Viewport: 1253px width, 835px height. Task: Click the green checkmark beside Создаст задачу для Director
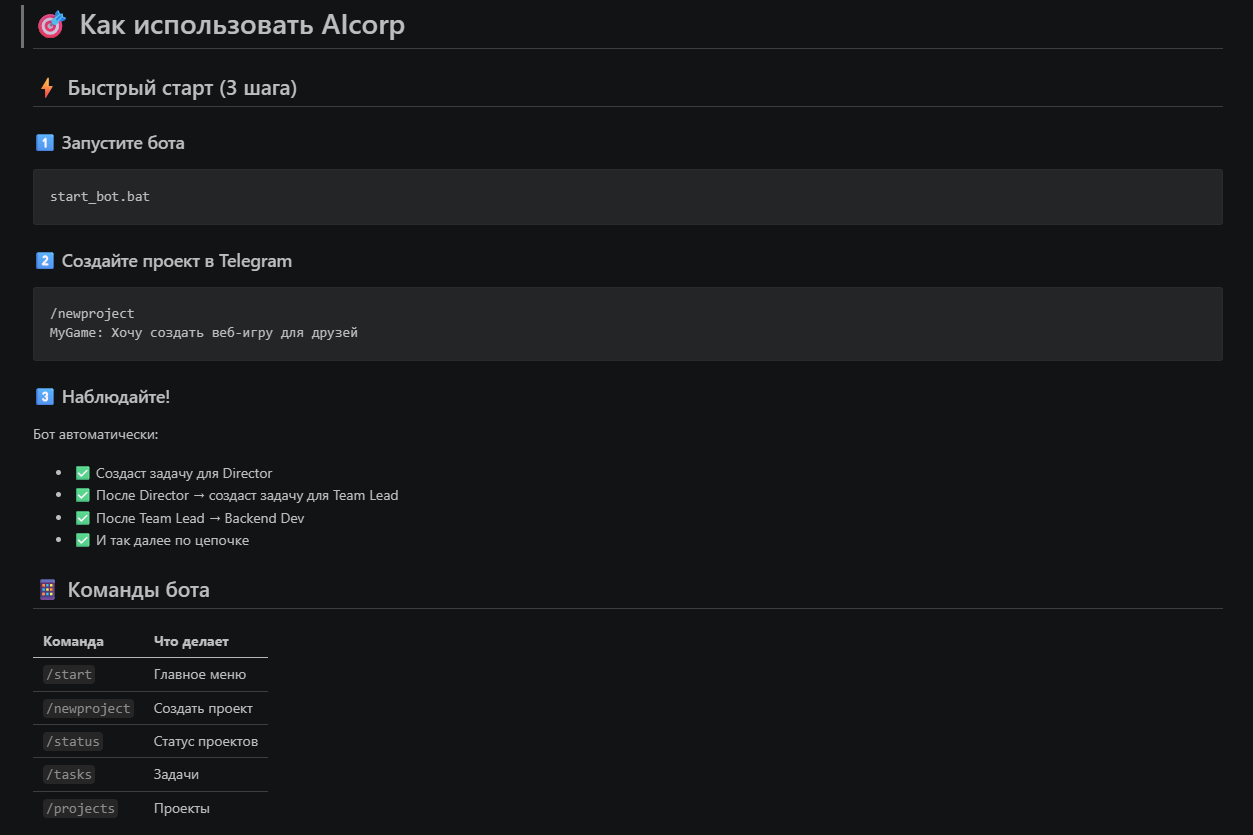(83, 473)
